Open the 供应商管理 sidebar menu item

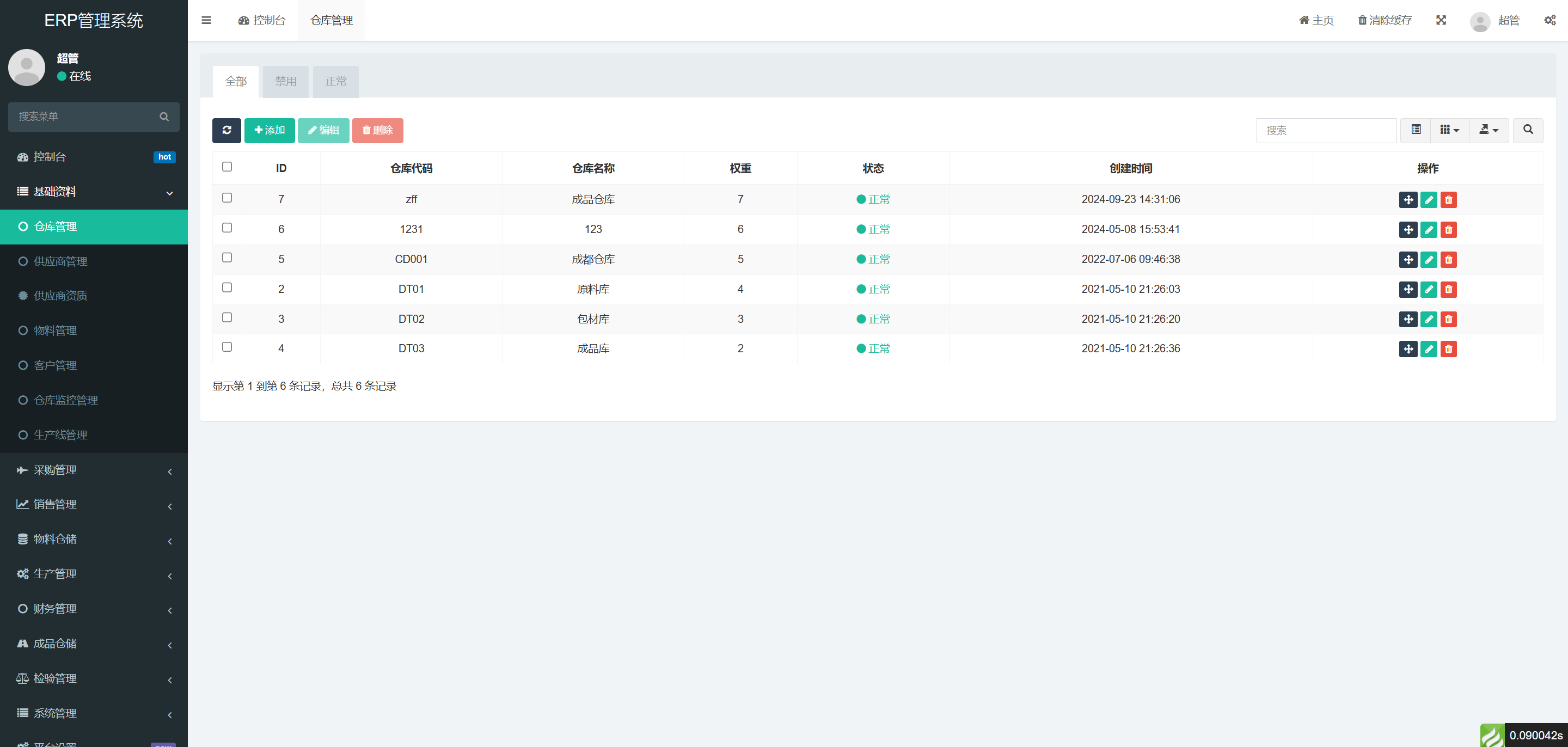[x=61, y=261]
